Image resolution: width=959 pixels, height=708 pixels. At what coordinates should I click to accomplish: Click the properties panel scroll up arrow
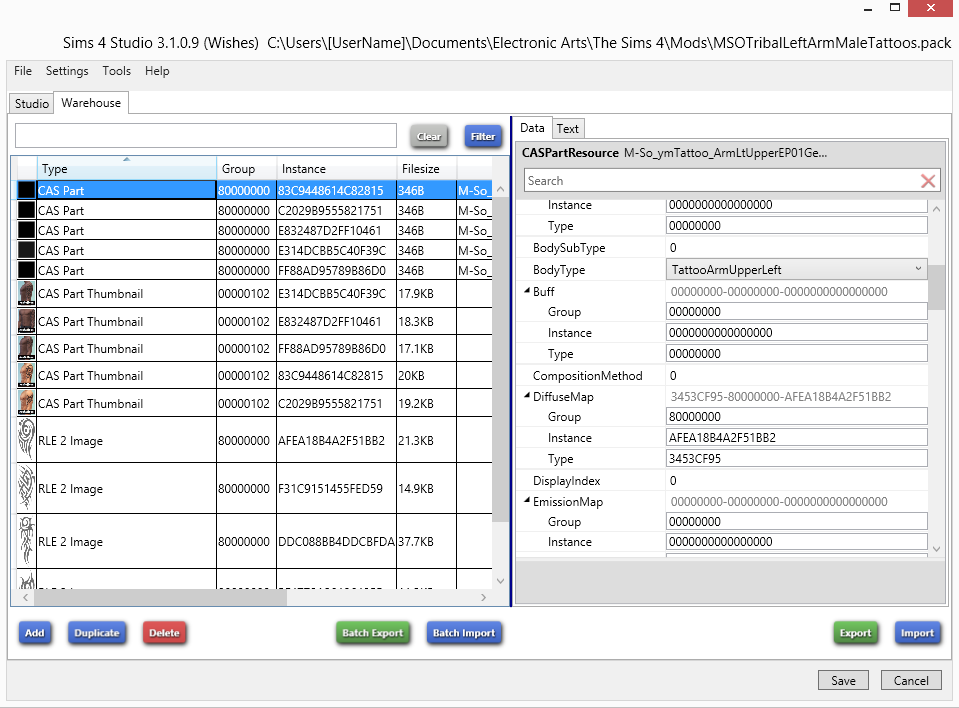[936, 209]
